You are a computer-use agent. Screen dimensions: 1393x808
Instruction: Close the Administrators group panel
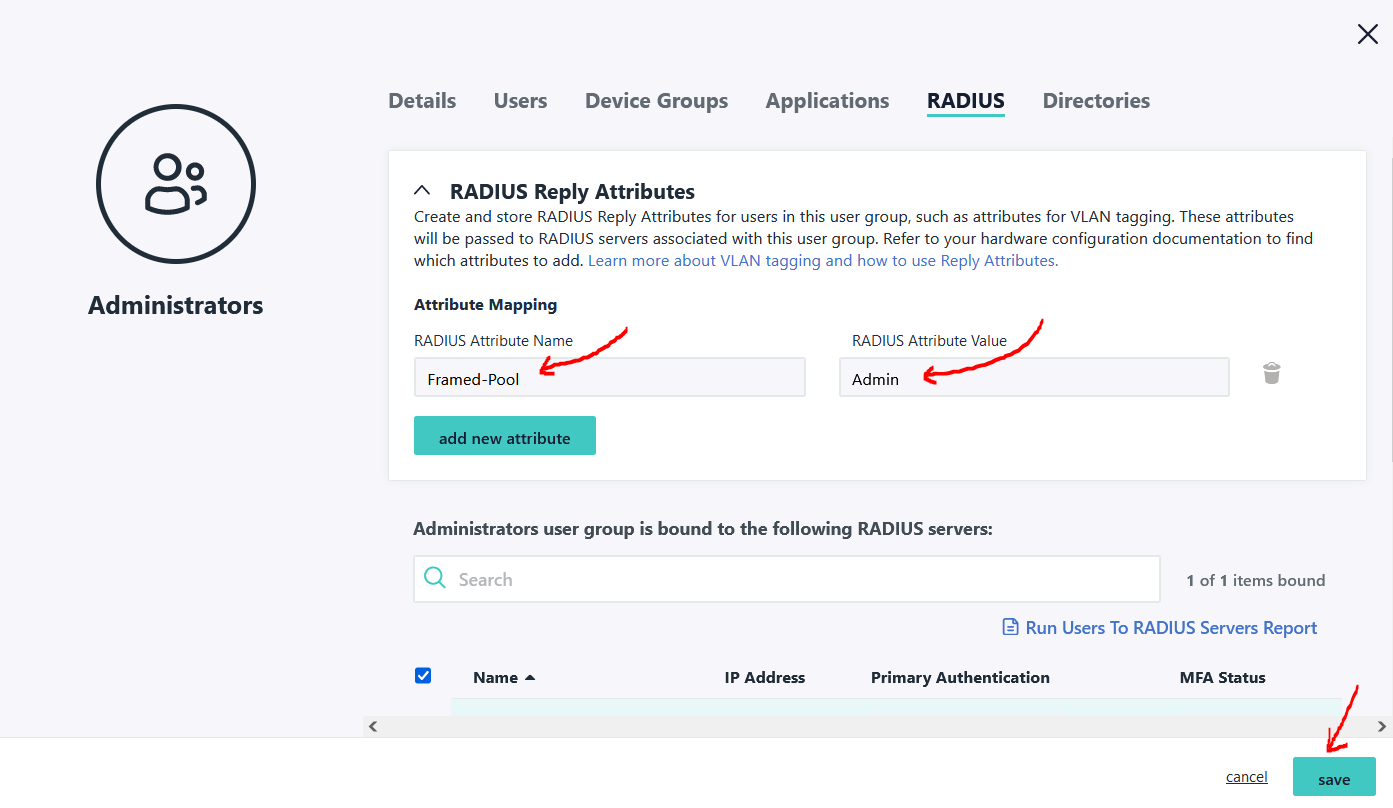tap(1367, 33)
